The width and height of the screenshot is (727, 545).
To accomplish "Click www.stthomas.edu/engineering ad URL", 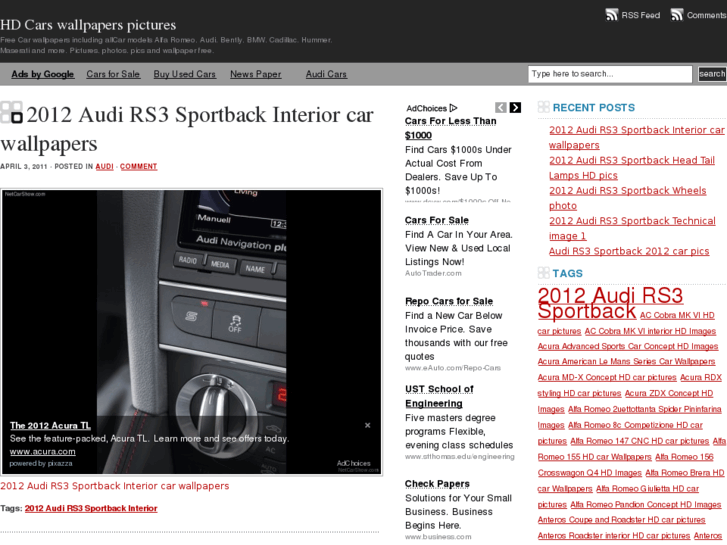I will pos(459,456).
